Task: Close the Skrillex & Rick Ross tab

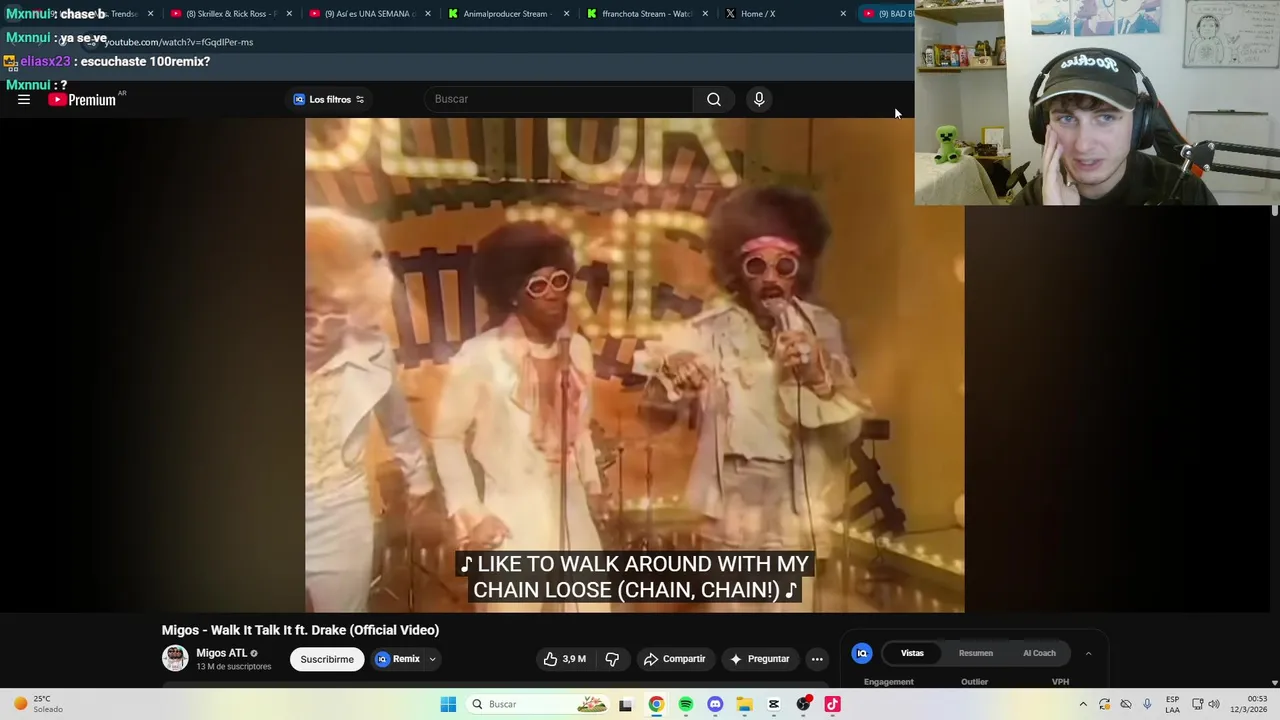Action: click(x=289, y=14)
